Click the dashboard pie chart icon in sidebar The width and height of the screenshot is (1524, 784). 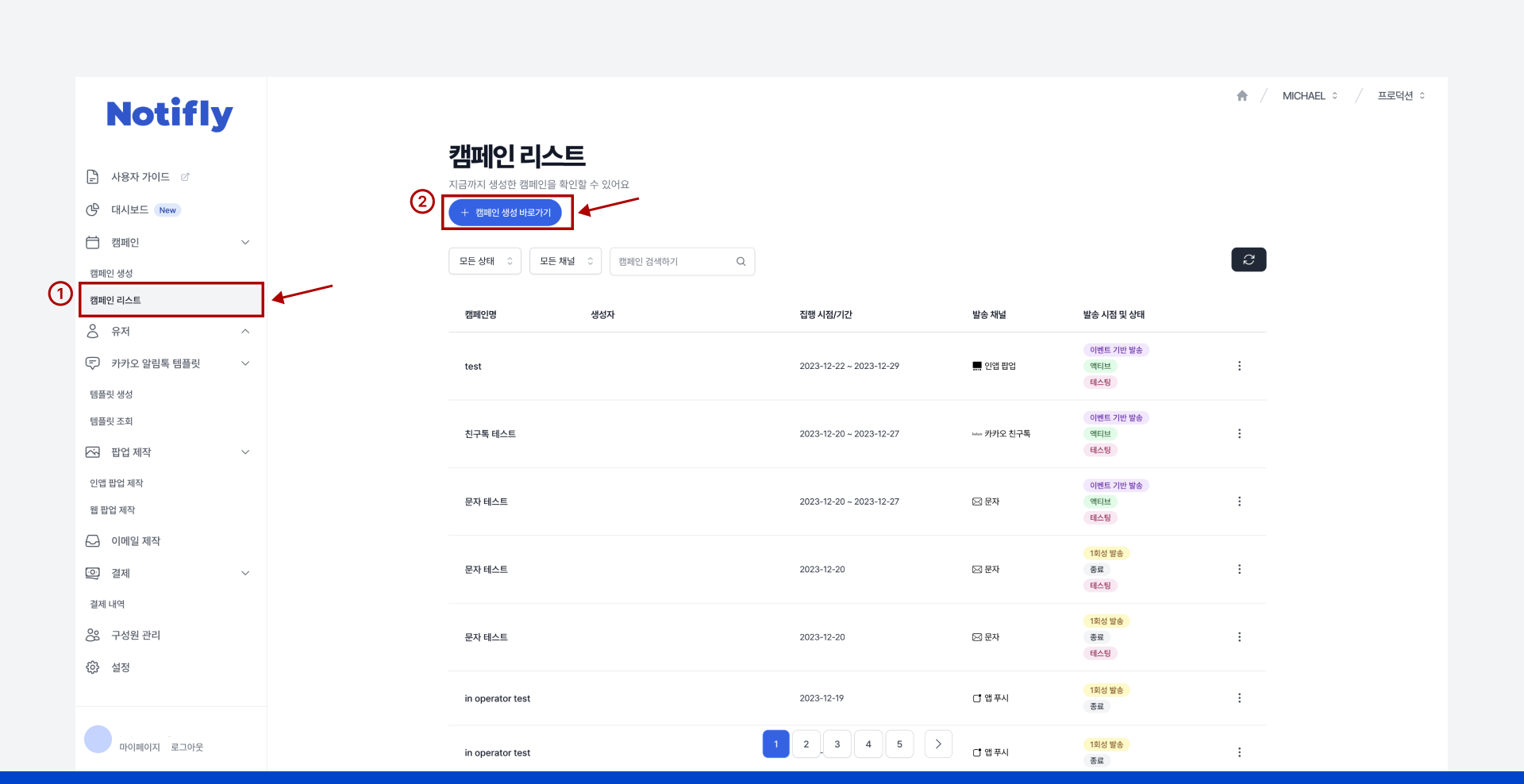point(92,209)
